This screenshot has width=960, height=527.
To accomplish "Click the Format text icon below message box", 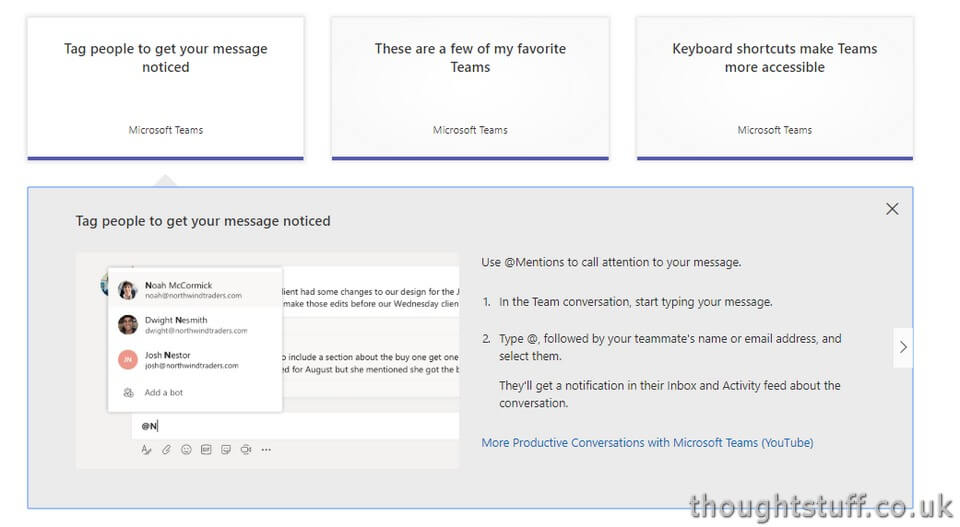I will [146, 450].
